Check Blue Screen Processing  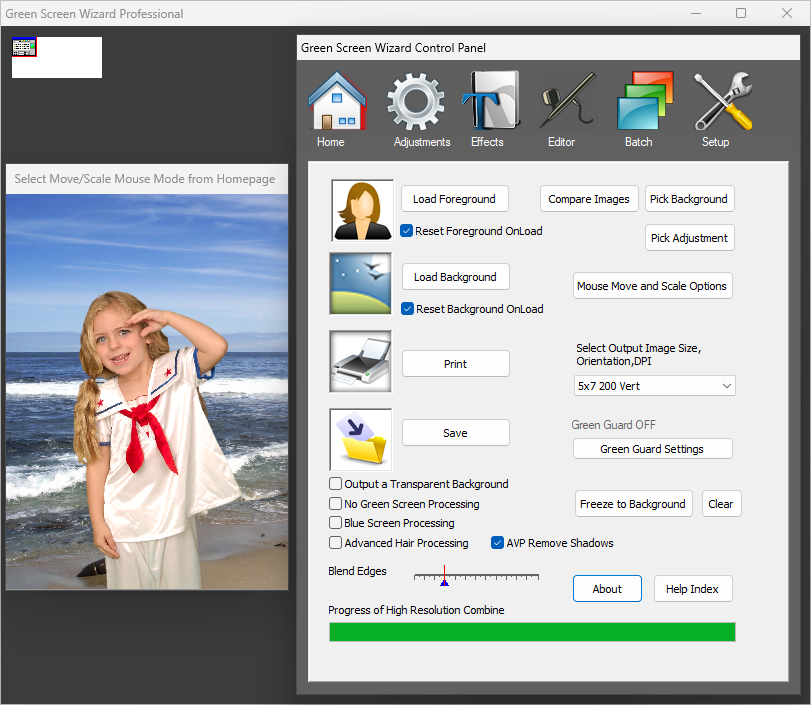(336, 523)
